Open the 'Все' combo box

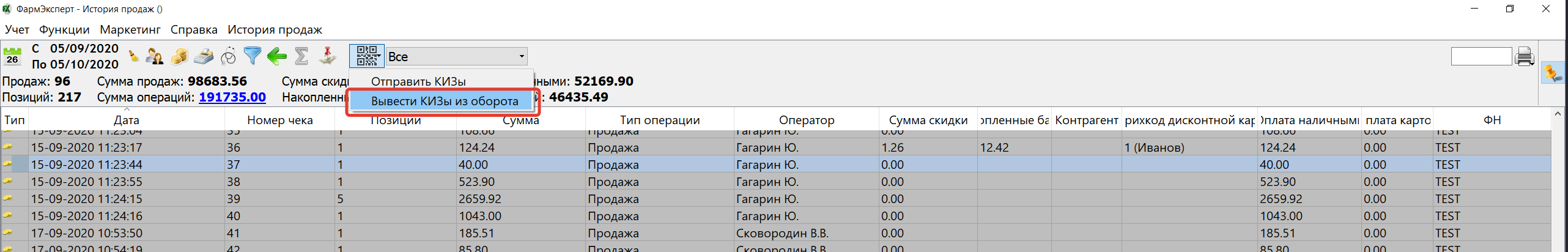coord(456,56)
